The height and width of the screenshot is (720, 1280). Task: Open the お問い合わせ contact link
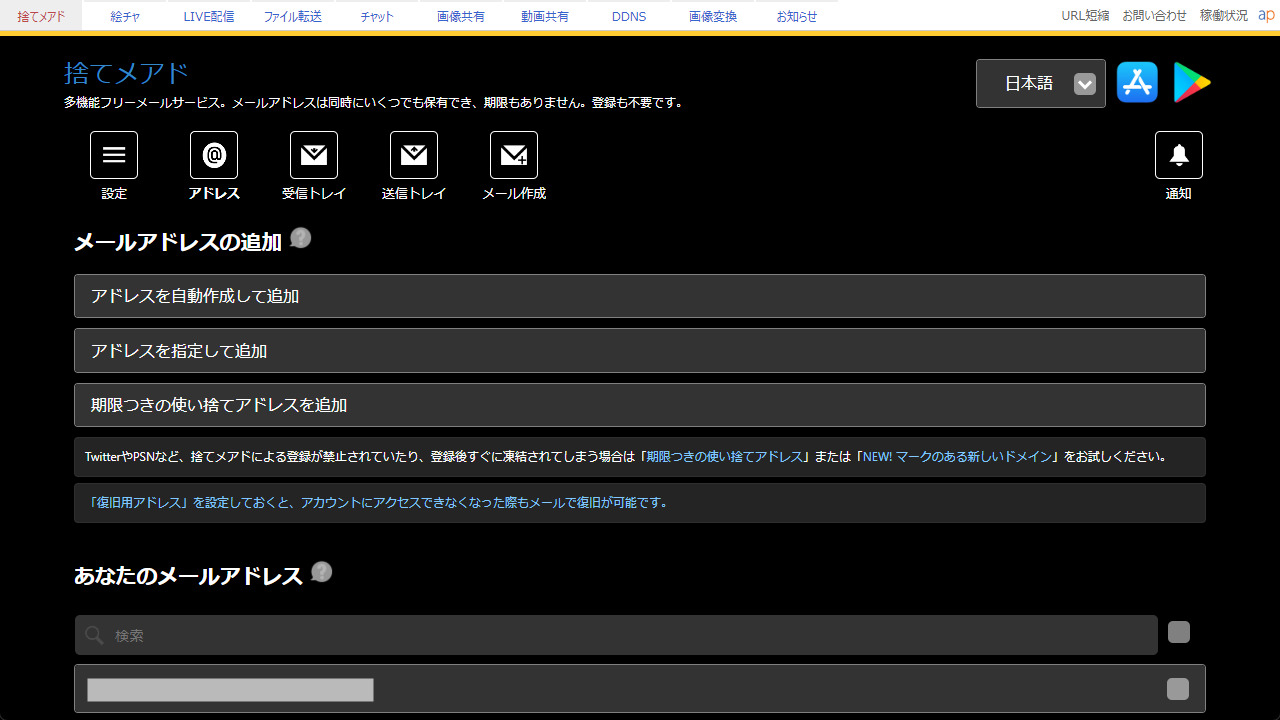pyautogui.click(x=1154, y=16)
